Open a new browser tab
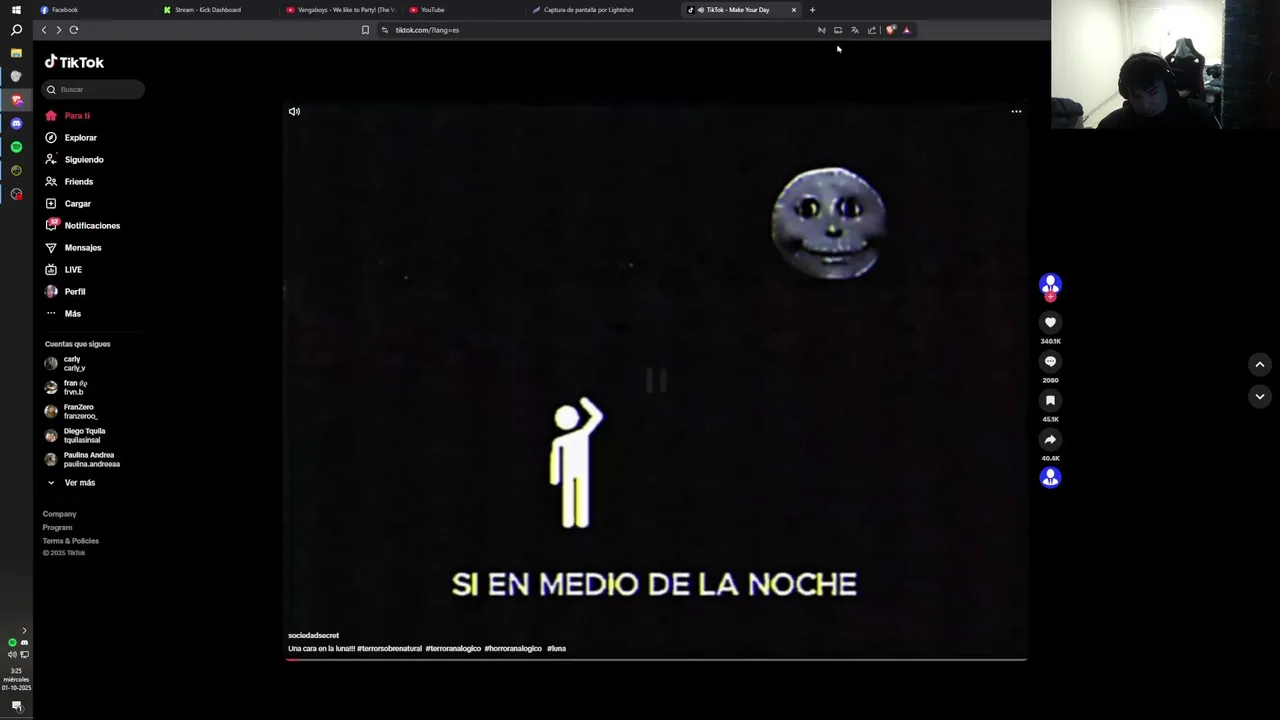 point(812,10)
